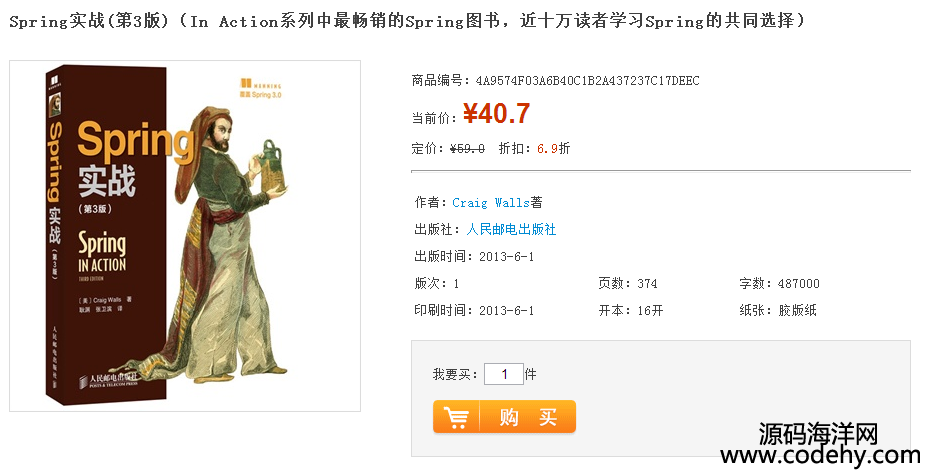Click the shopping cart icon on buy button

tap(456, 418)
